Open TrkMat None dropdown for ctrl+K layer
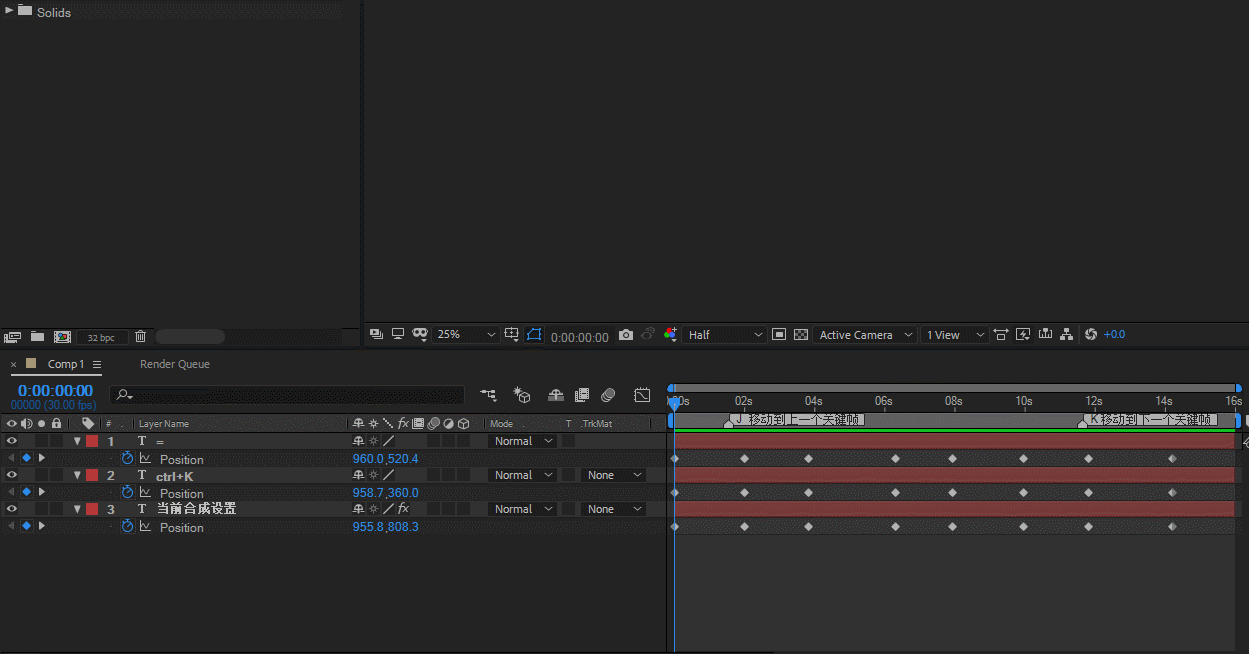Viewport: 1249px width, 654px height. tap(614, 475)
